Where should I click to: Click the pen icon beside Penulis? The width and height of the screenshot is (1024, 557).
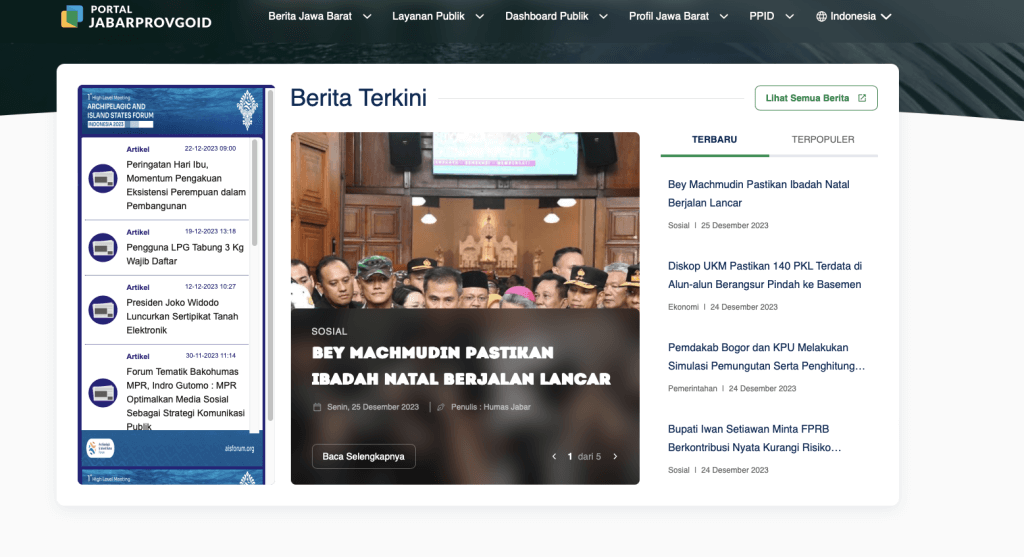[441, 407]
